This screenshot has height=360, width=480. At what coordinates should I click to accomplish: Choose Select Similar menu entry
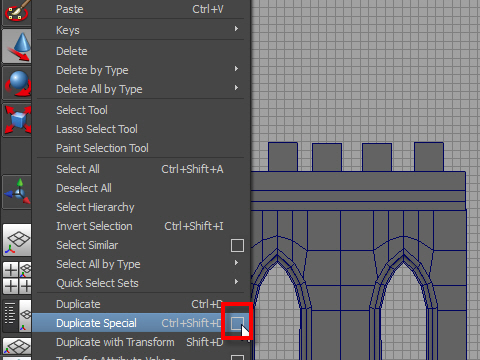point(87,245)
